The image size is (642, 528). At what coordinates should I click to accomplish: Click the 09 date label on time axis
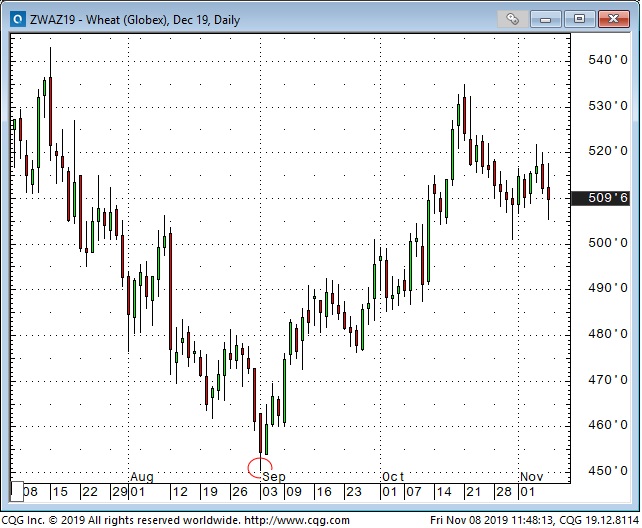[x=294, y=492]
